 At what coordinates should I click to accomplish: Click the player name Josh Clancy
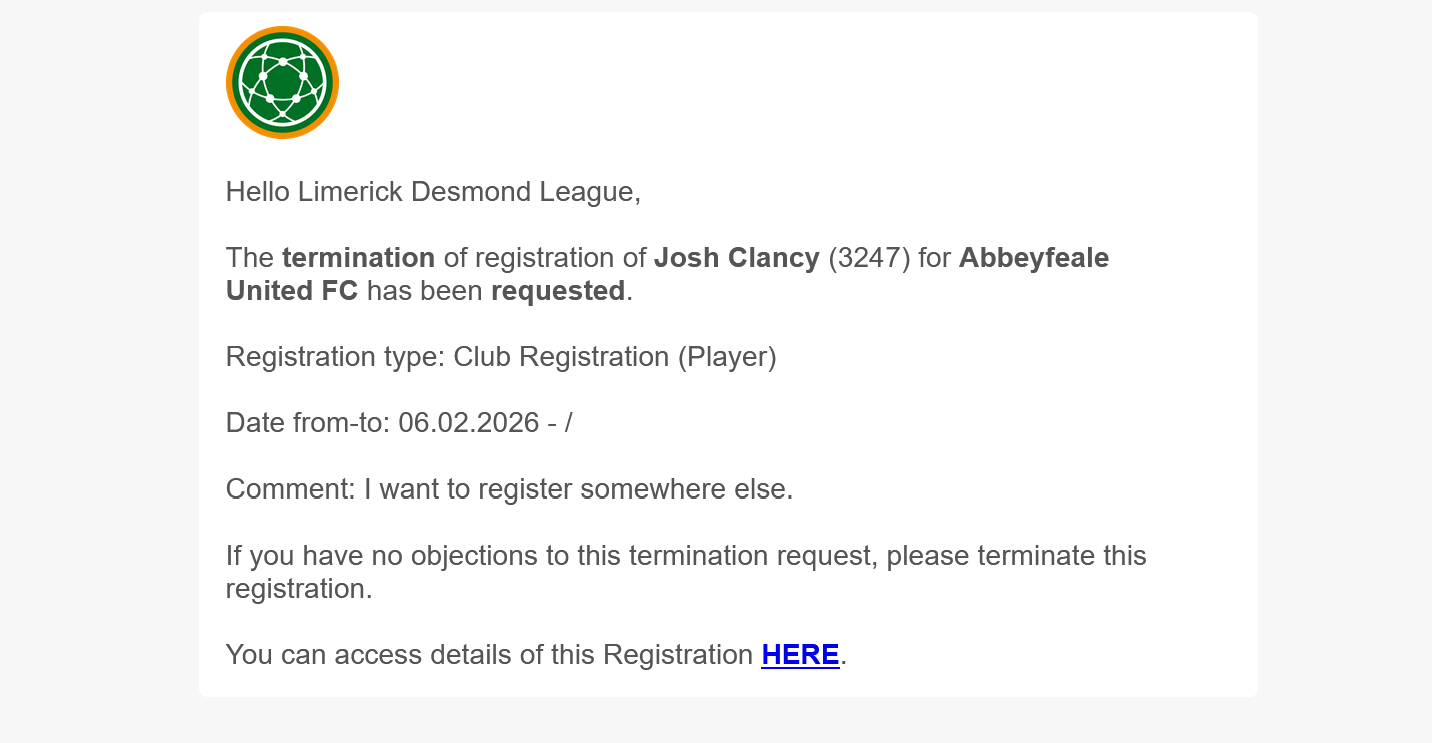[x=736, y=258]
